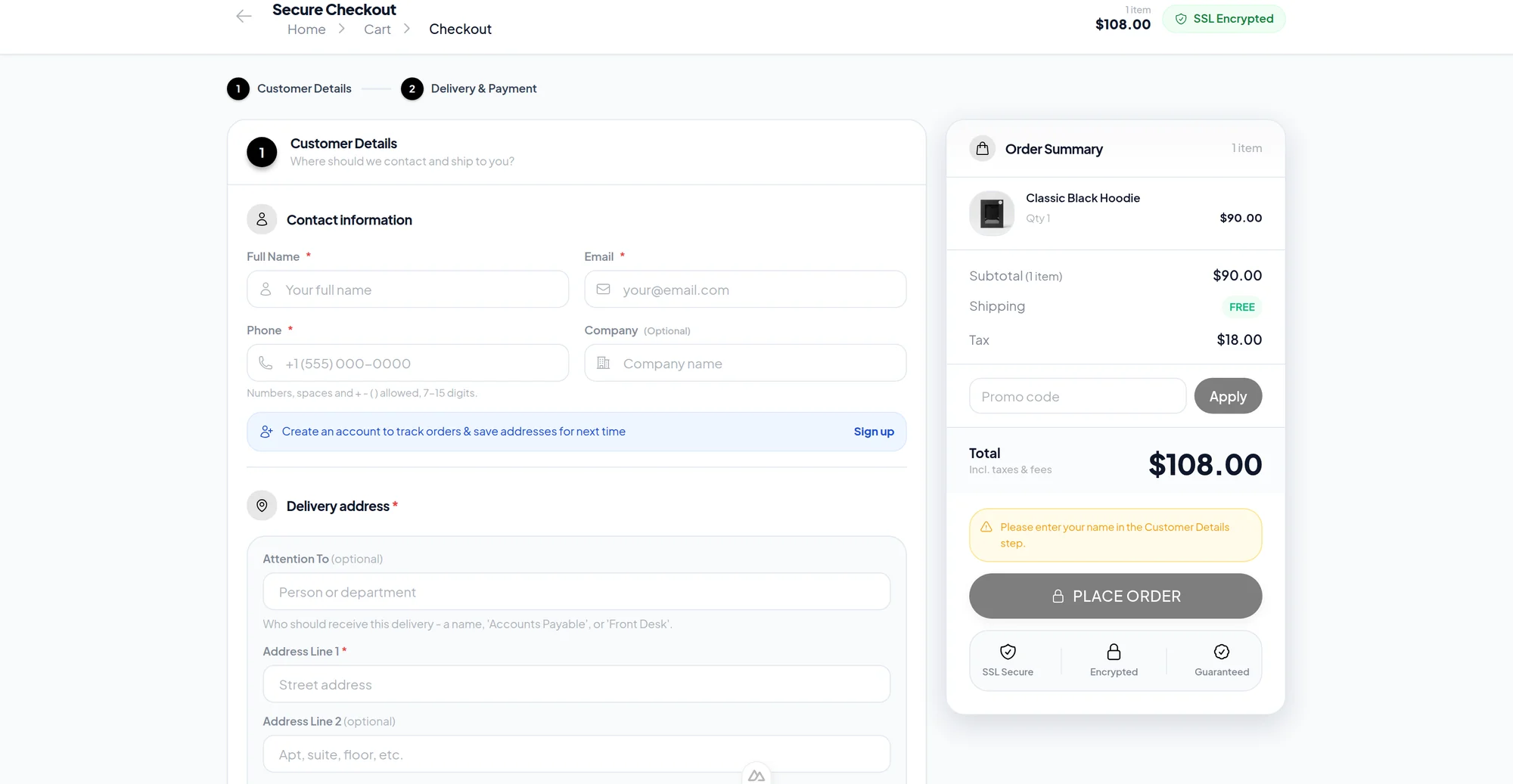Click the Checkout breadcrumb
Image resolution: width=1513 pixels, height=784 pixels.
click(460, 29)
